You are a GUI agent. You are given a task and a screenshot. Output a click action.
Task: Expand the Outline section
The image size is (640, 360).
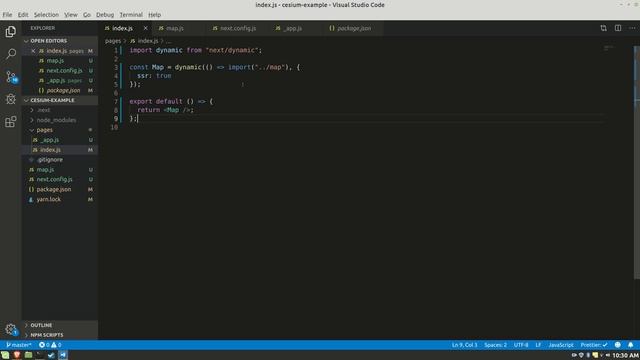[x=60, y=325]
